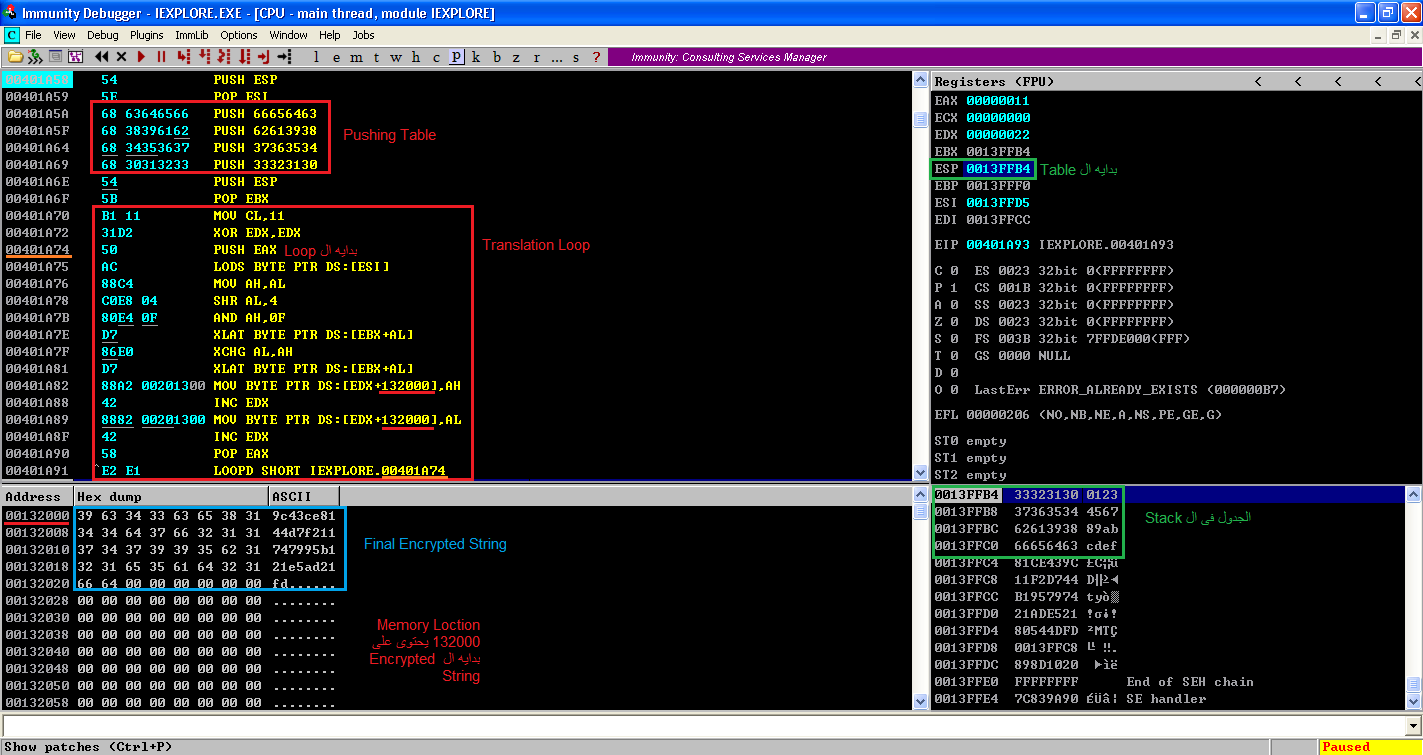Select the XOR EDX,EDX instruction row

click(x=456, y=233)
